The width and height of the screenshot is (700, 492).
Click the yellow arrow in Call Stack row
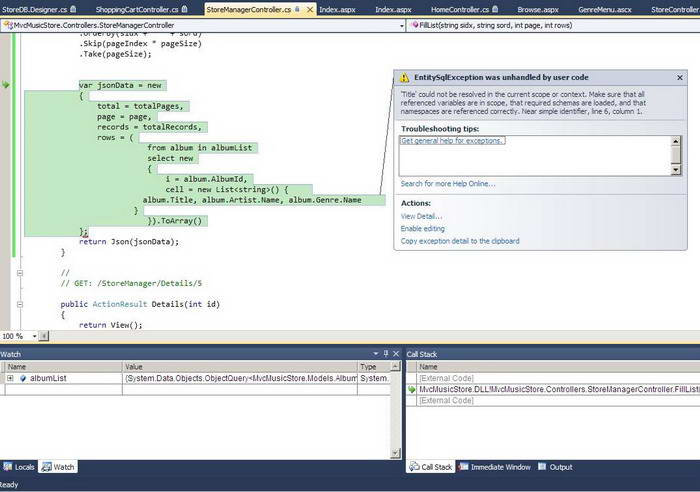[411, 389]
